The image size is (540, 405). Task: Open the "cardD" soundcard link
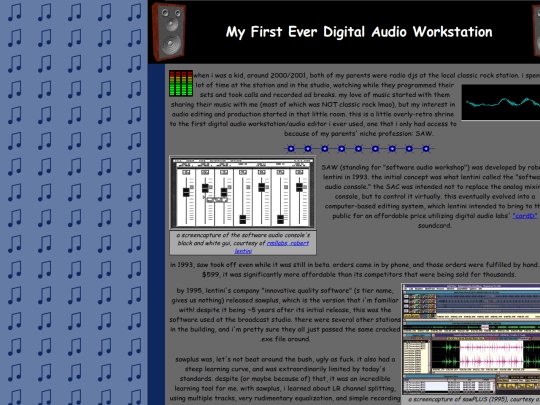[x=525, y=216]
